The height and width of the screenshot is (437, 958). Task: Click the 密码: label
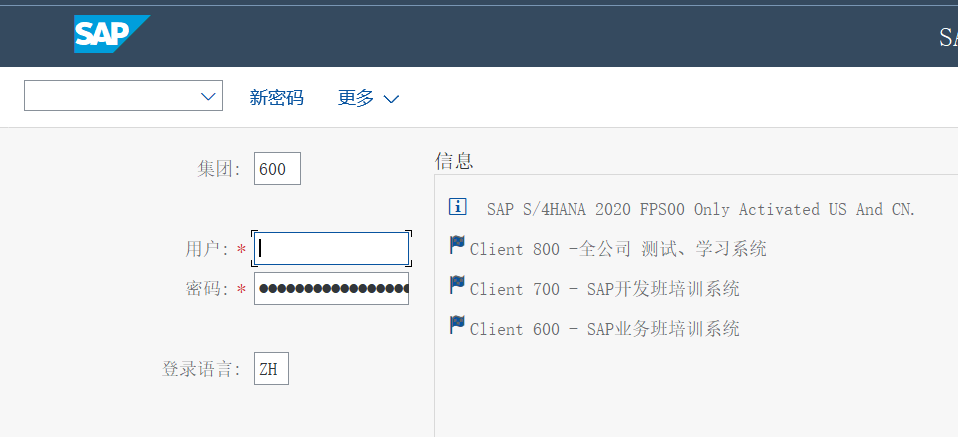pos(208,289)
